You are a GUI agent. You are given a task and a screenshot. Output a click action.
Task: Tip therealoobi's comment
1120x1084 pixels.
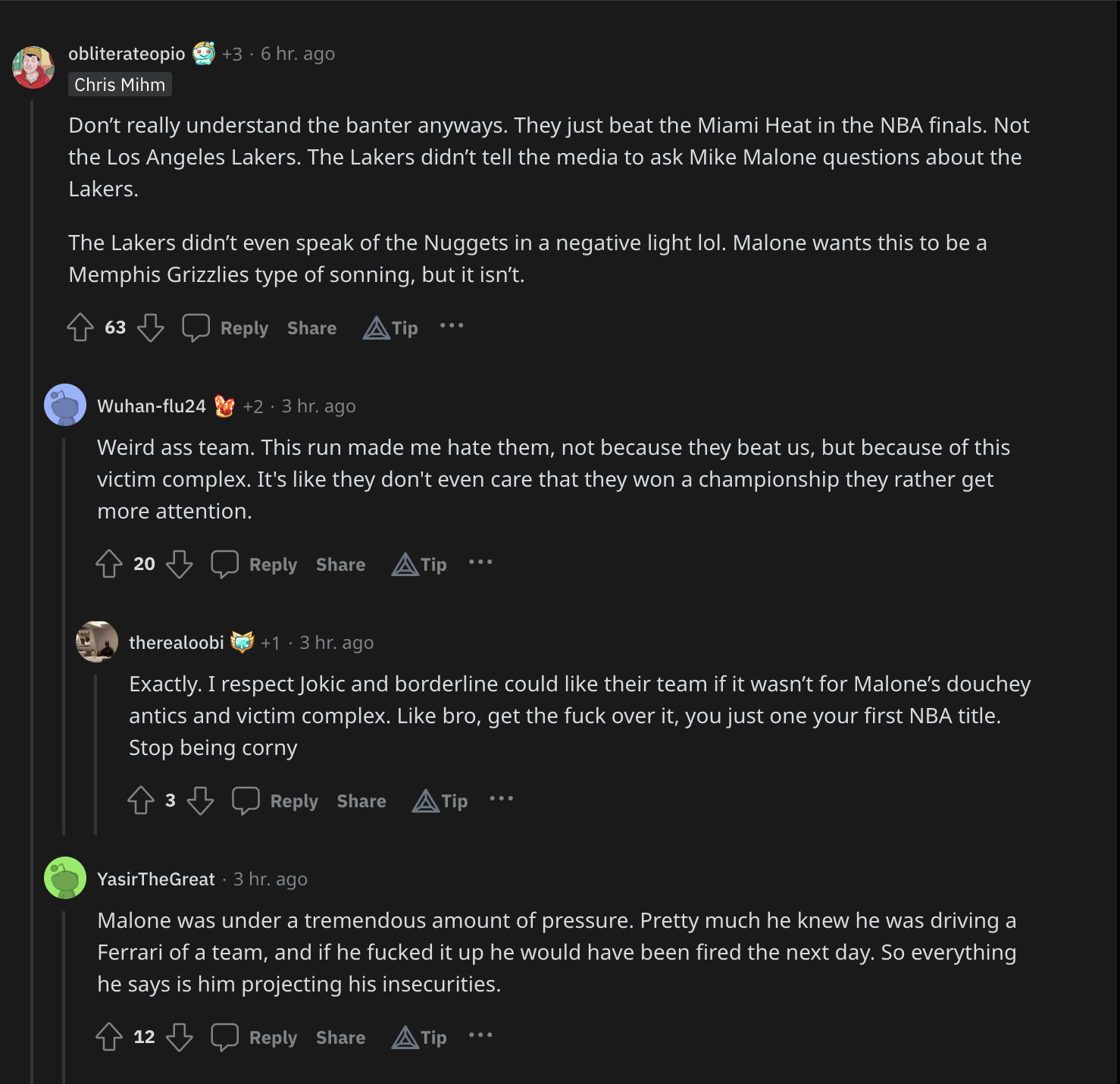(440, 801)
